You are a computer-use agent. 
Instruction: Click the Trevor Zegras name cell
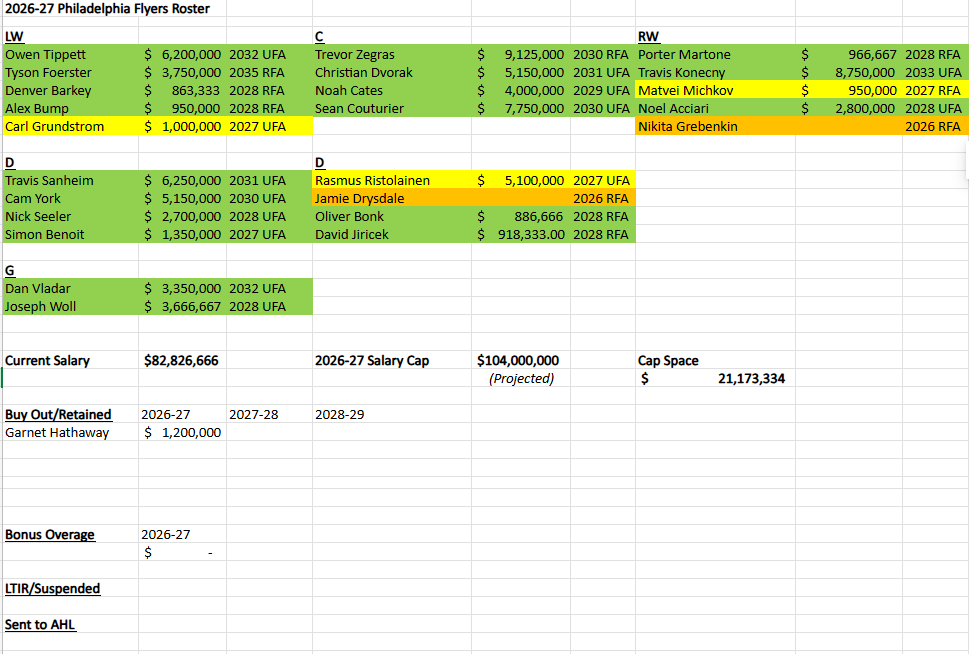(392, 54)
